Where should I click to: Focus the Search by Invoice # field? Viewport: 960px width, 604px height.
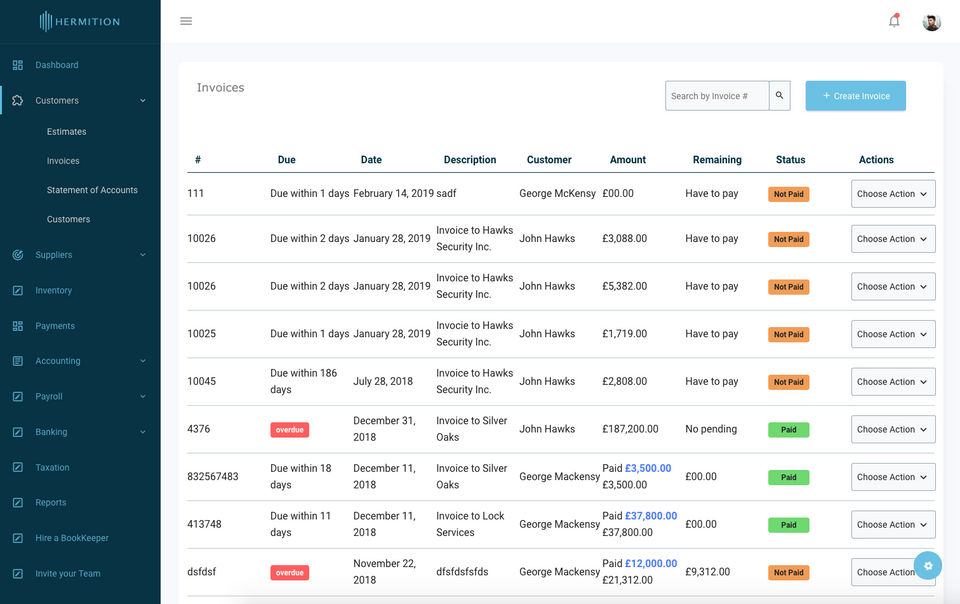click(x=717, y=96)
